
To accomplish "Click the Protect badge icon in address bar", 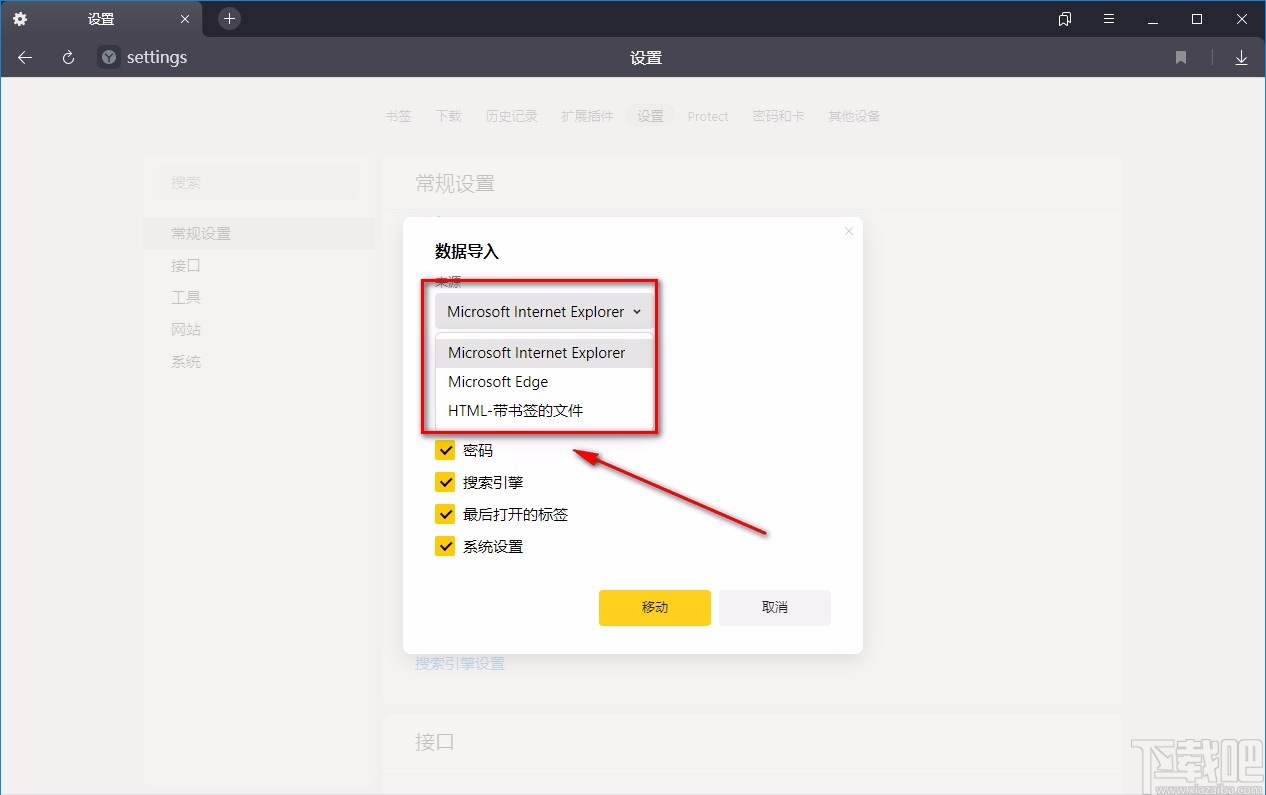I will coord(107,57).
